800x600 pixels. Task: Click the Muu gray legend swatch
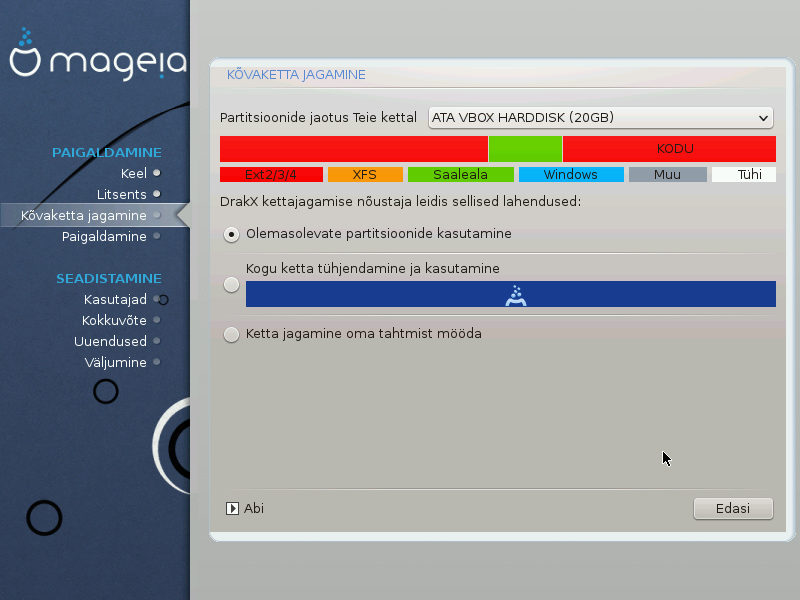click(667, 174)
